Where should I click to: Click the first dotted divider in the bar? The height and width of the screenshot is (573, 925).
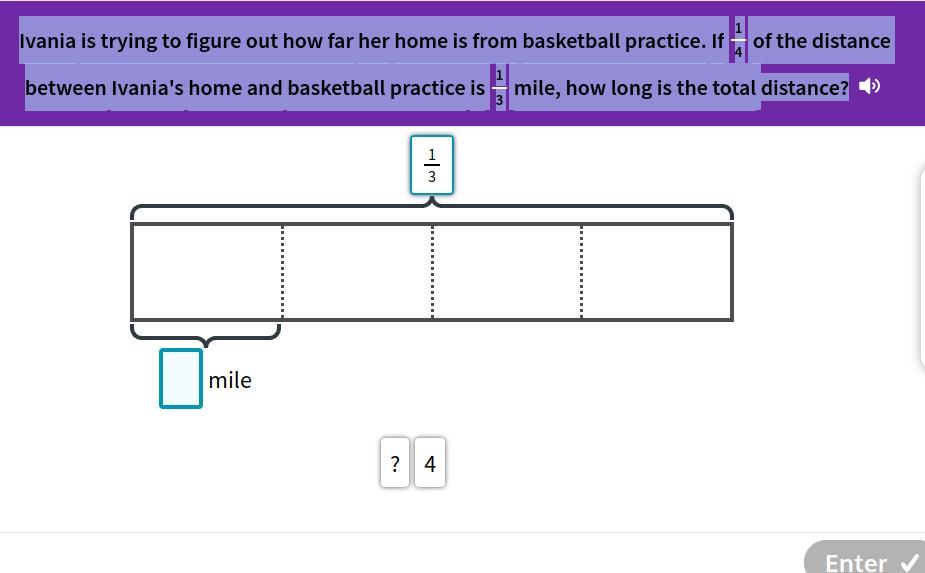[x=282, y=272]
